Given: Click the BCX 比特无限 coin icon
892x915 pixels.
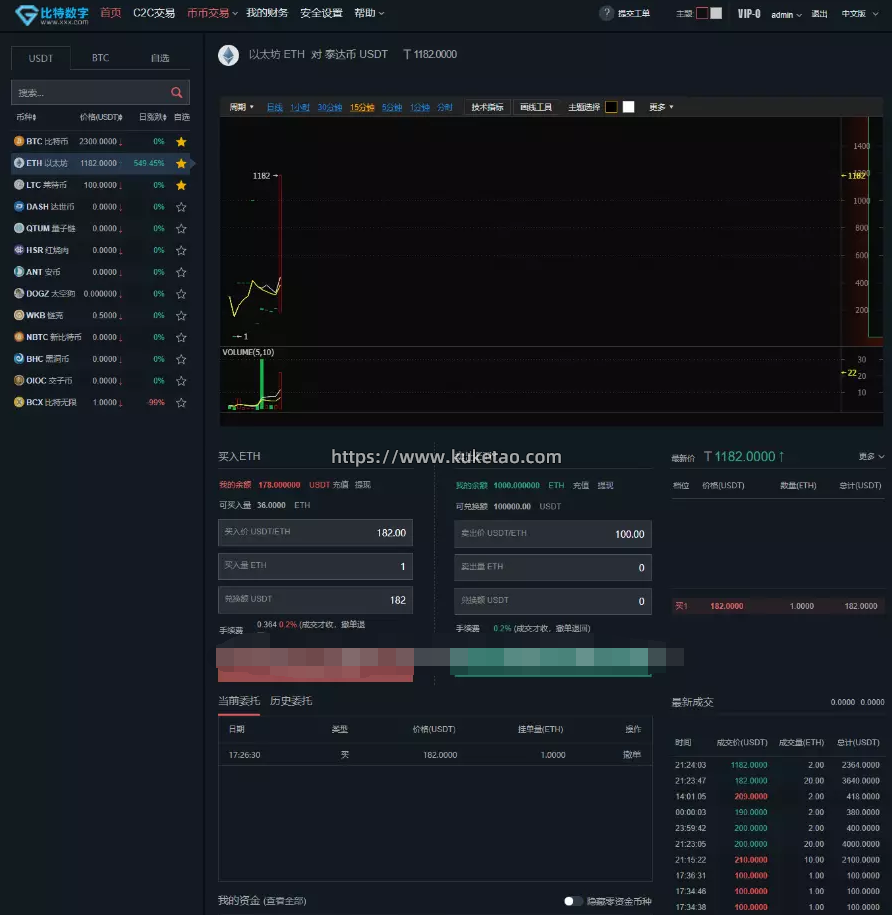Looking at the screenshot, I should (x=18, y=402).
